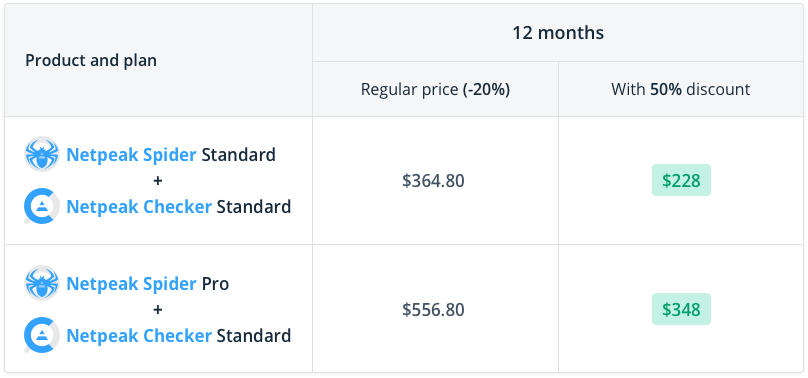Click the Pro label after Netpeak Spider
Screen dimensions: 808x378
(215, 284)
